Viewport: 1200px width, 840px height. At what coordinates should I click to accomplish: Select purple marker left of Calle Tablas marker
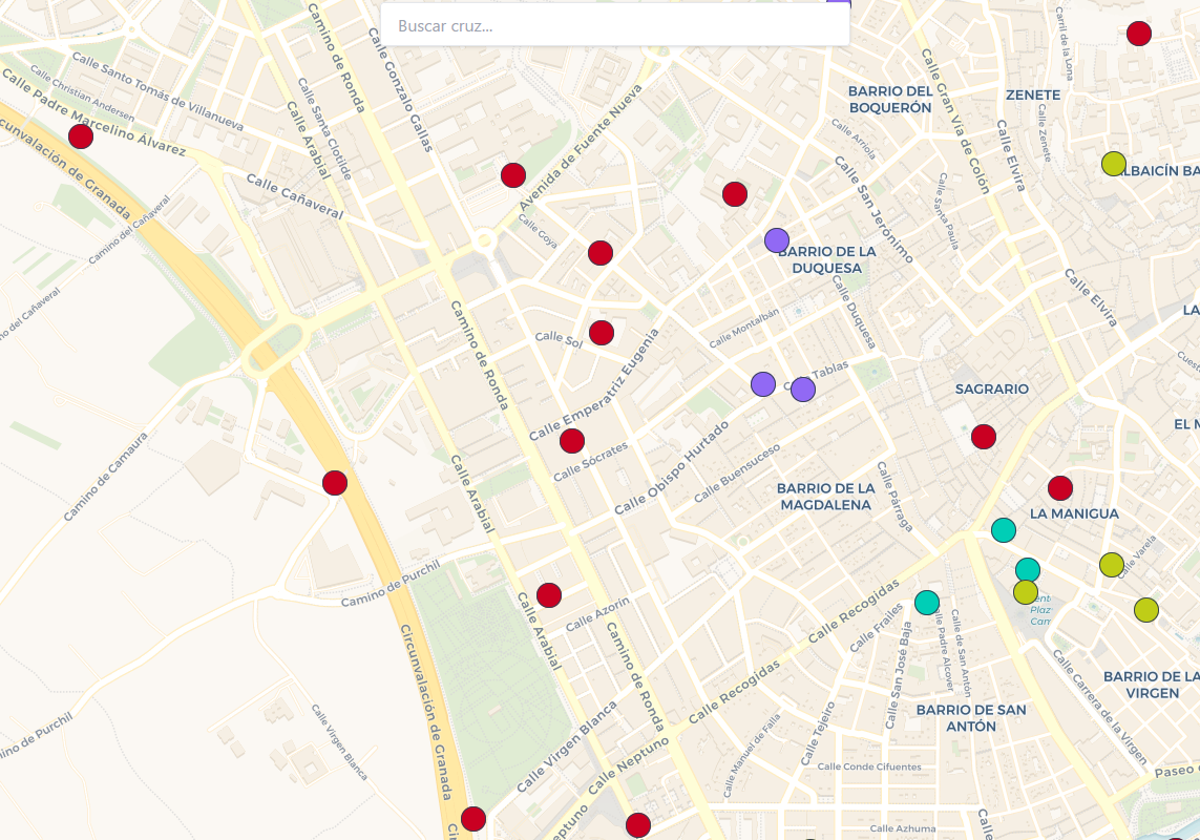pyautogui.click(x=763, y=384)
